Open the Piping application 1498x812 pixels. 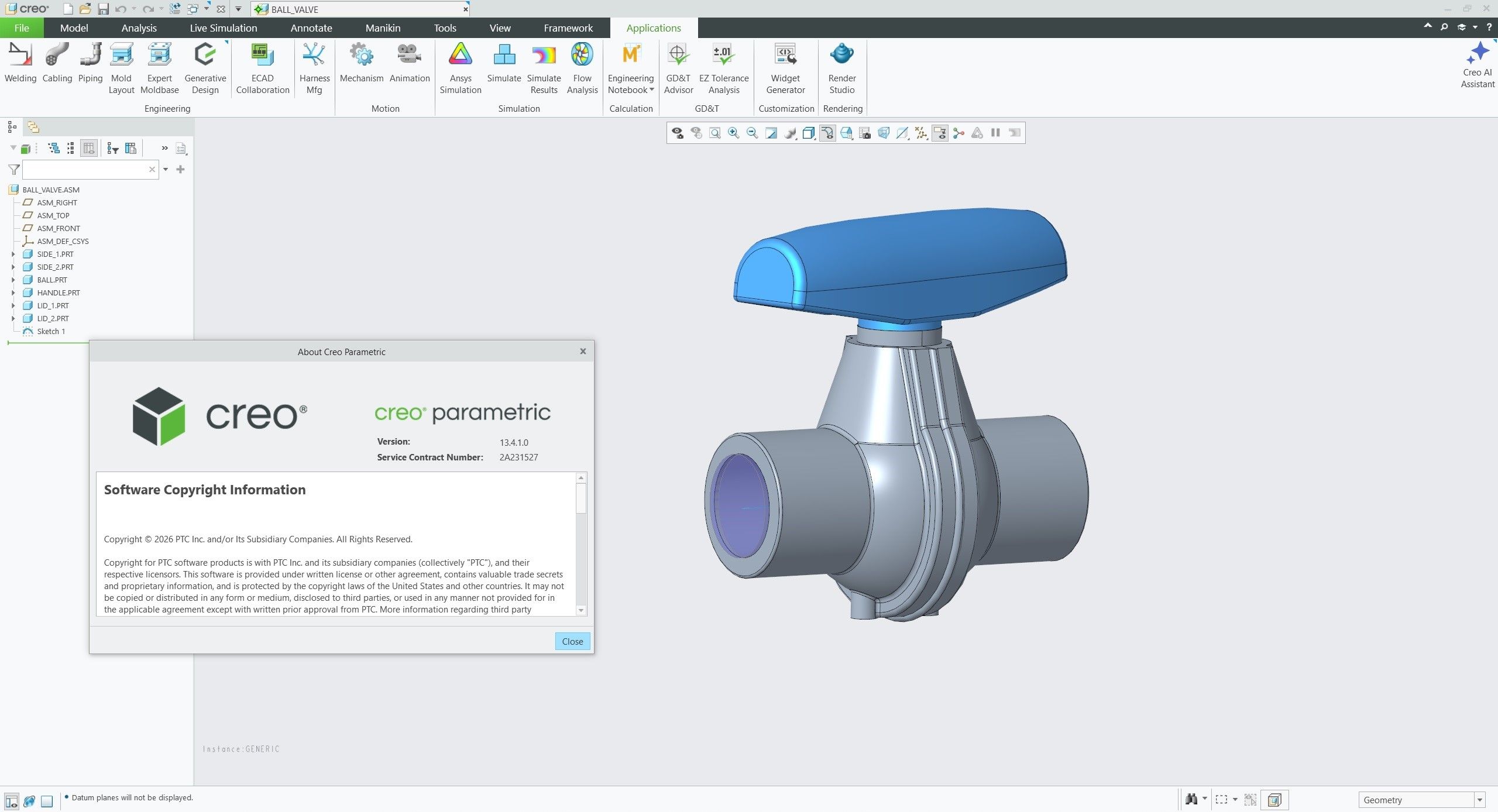[x=90, y=63]
